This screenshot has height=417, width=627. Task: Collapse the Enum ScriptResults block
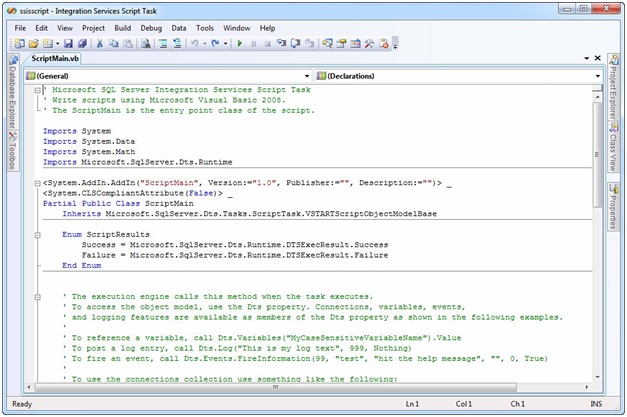click(x=38, y=233)
